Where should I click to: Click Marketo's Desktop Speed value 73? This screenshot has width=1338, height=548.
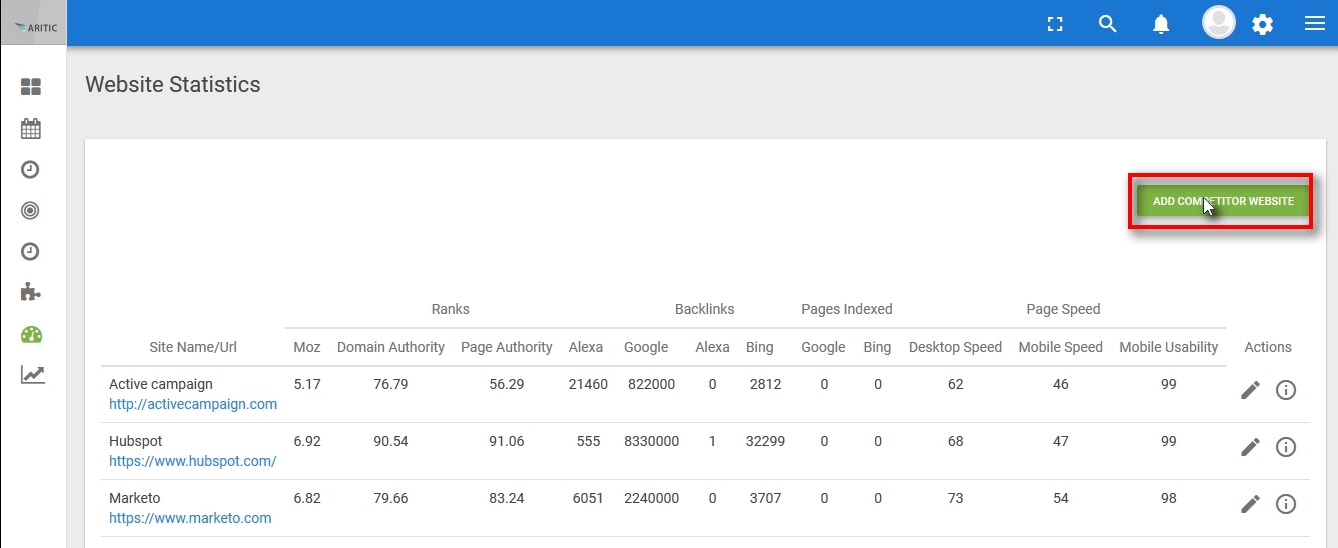[955, 498]
